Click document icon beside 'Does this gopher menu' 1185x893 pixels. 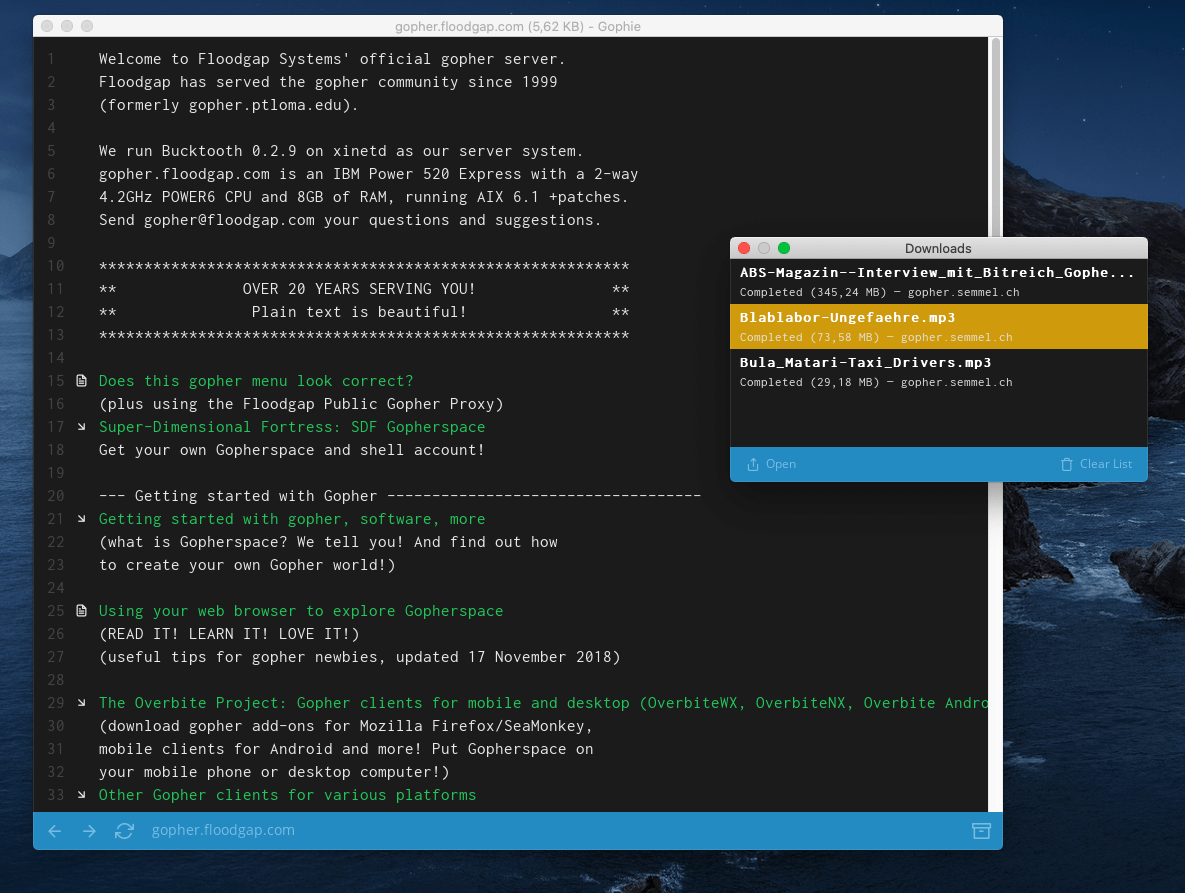[x=82, y=381]
